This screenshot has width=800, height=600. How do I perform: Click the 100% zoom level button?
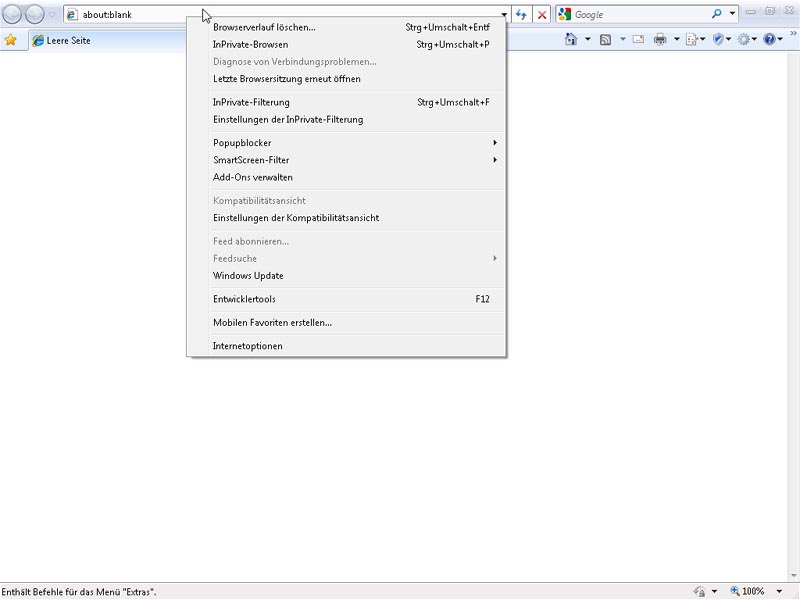pyautogui.click(x=748, y=592)
